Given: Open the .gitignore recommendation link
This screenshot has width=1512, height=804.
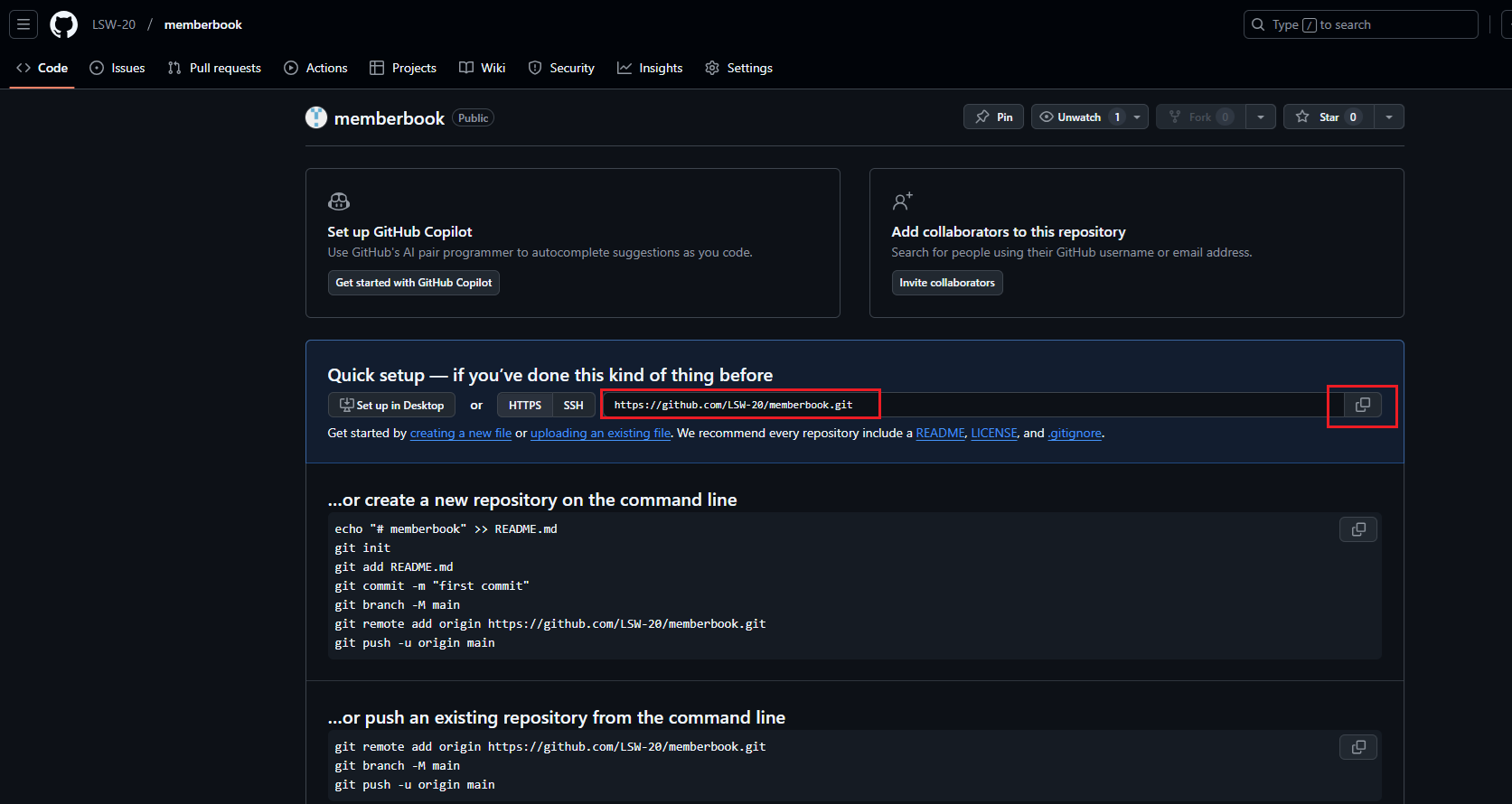Looking at the screenshot, I should pos(1075,433).
